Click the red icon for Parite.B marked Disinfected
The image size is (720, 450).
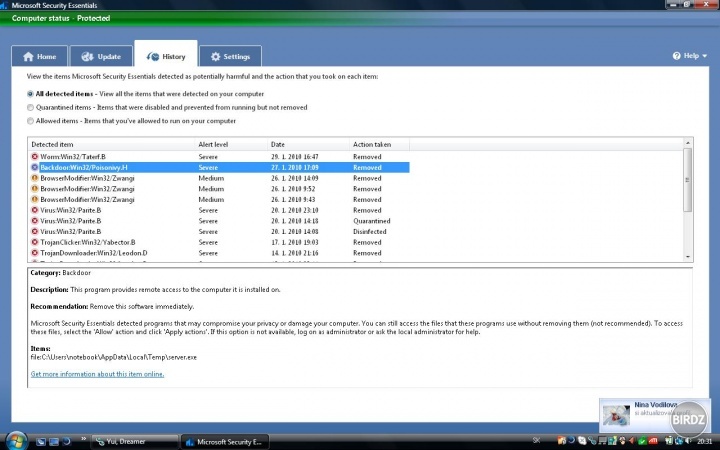click(34, 231)
